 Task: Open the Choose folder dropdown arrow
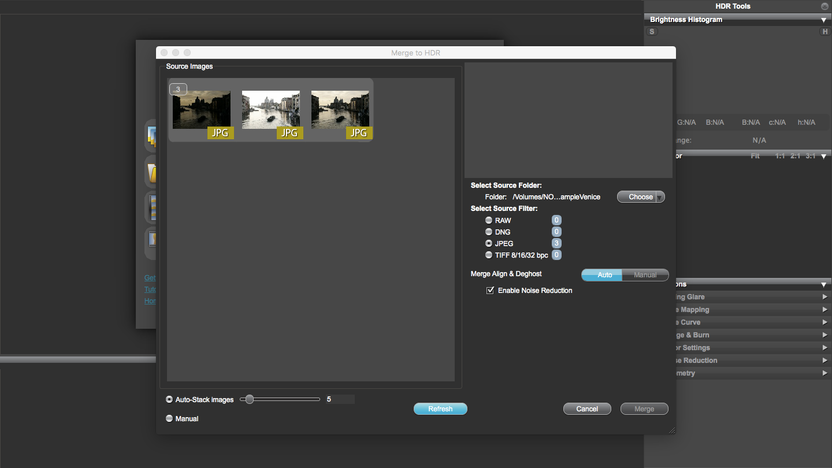tap(660, 197)
